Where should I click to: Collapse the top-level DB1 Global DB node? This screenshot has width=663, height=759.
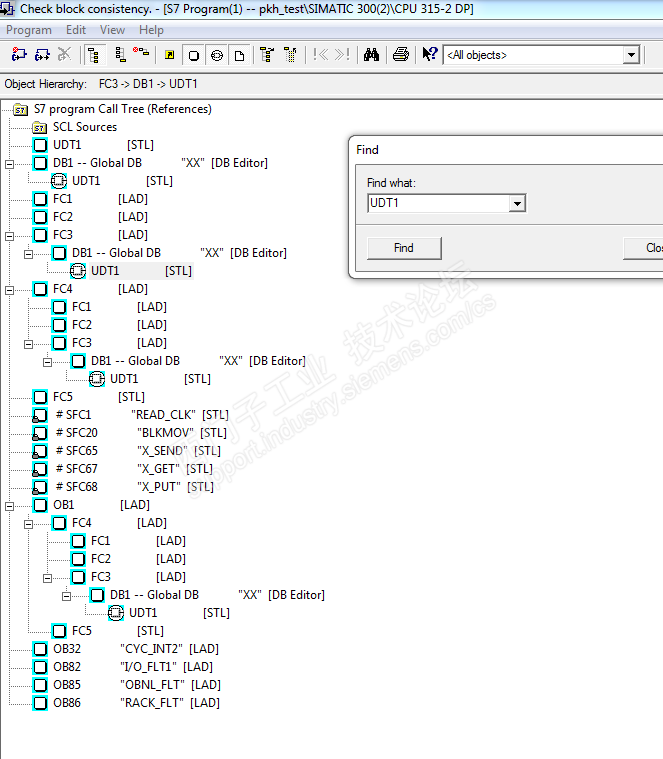click(x=9, y=164)
